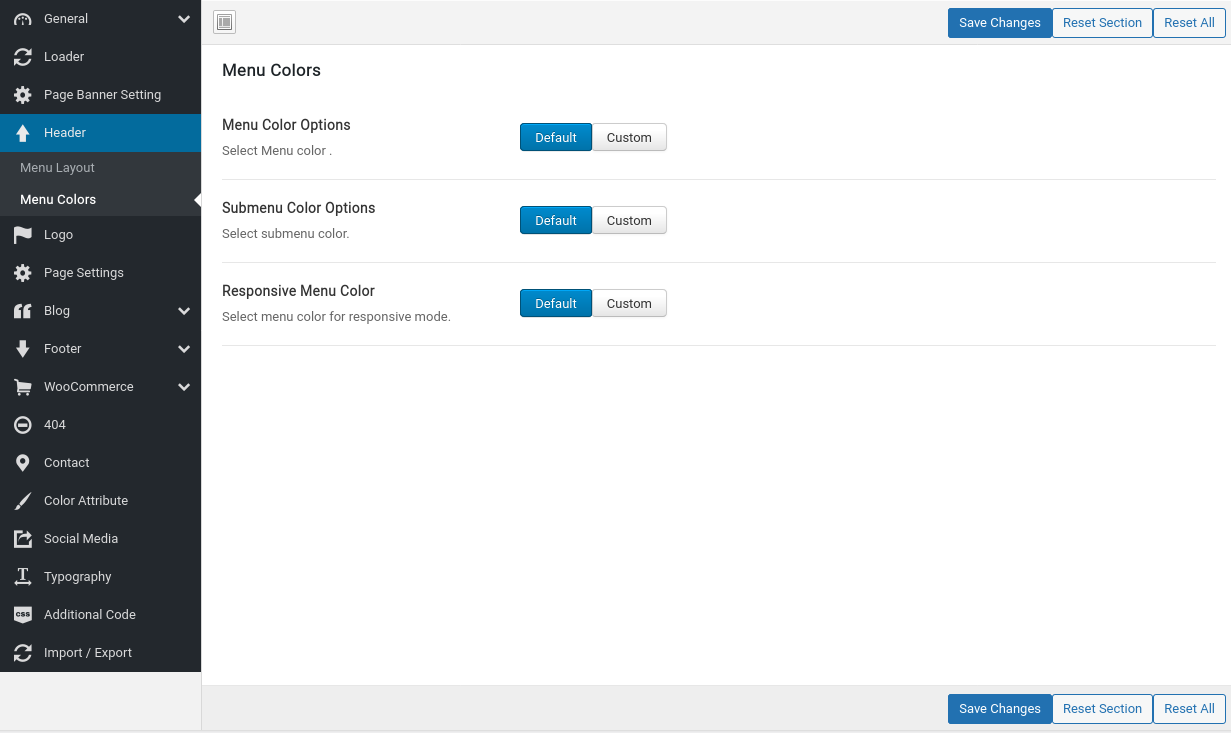Click the Menu Colors page heading
Screen dimensions: 1231x733
[x=271, y=70]
